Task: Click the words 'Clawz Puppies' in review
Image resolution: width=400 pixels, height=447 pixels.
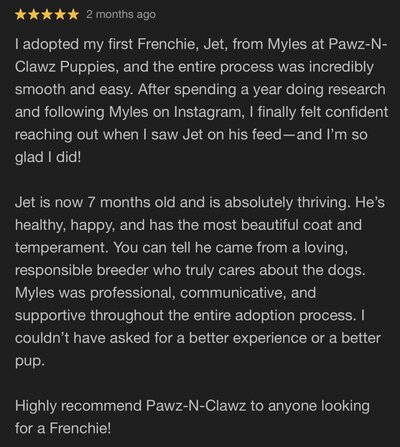Action: tap(65, 67)
